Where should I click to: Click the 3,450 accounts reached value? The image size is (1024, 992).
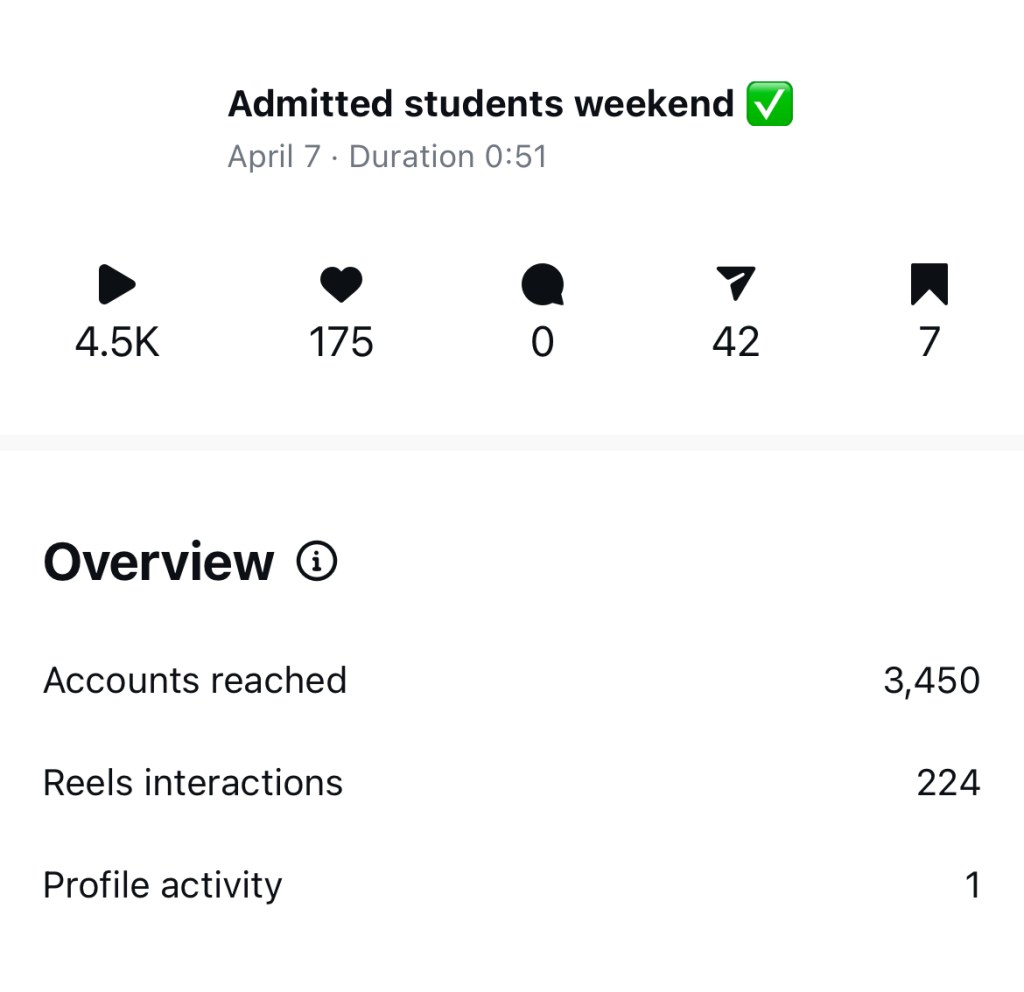pyautogui.click(x=931, y=681)
